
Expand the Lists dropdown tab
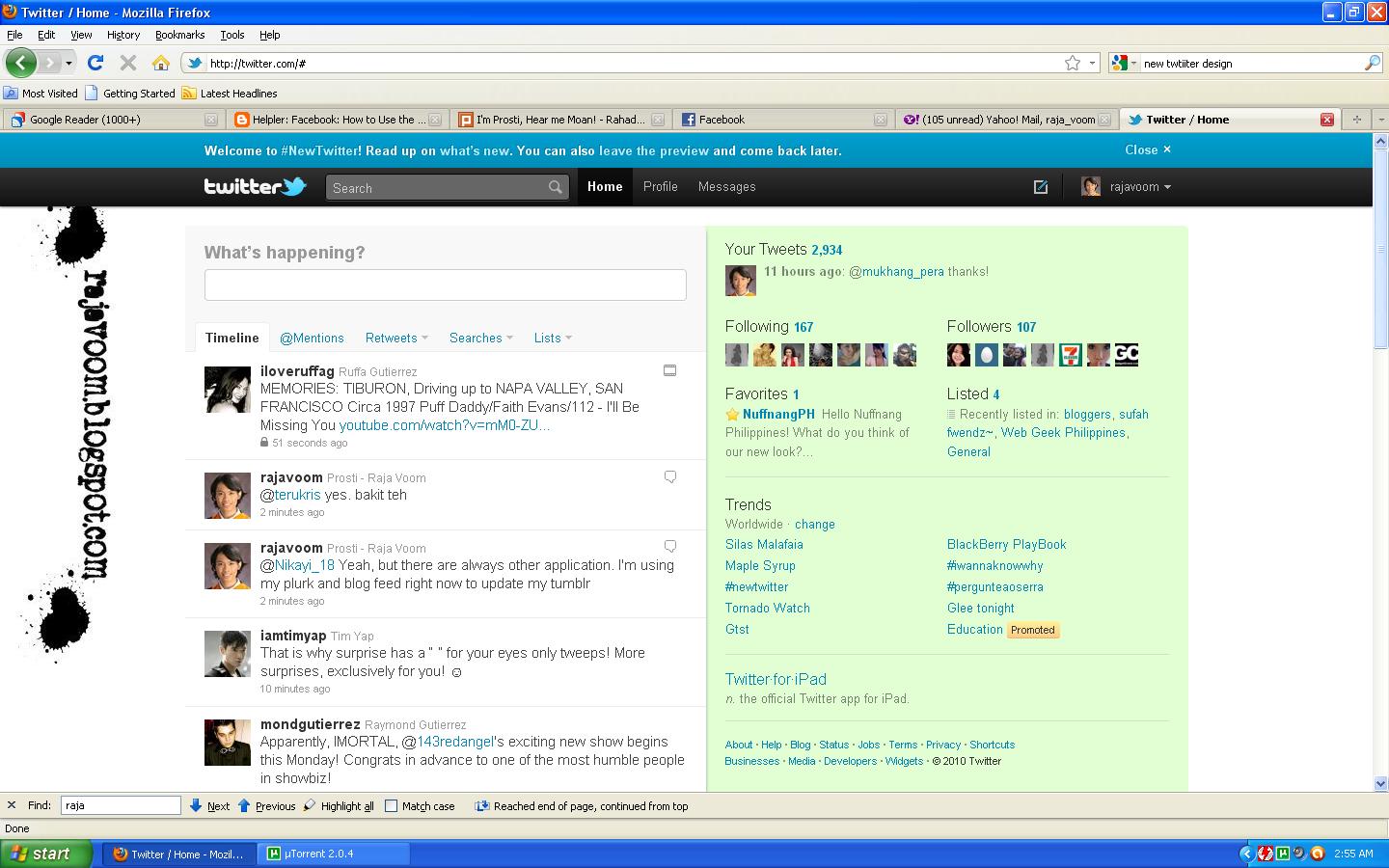[x=553, y=338]
